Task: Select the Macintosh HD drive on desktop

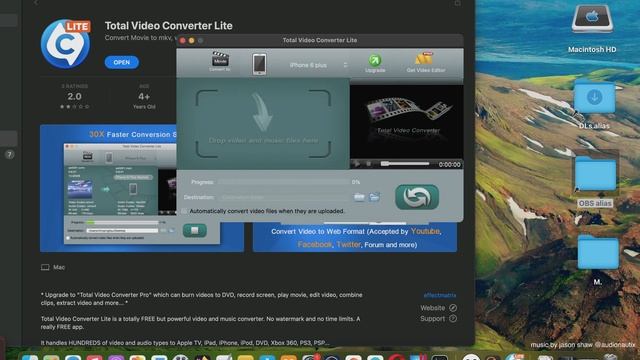Action: (592, 29)
